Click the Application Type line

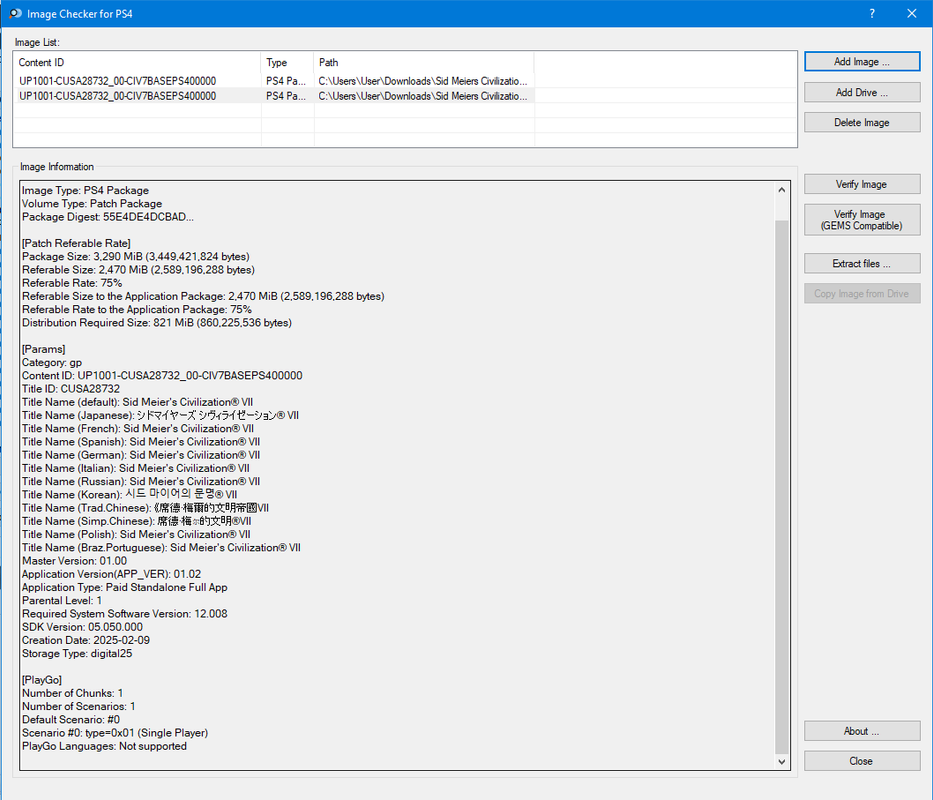[125, 588]
